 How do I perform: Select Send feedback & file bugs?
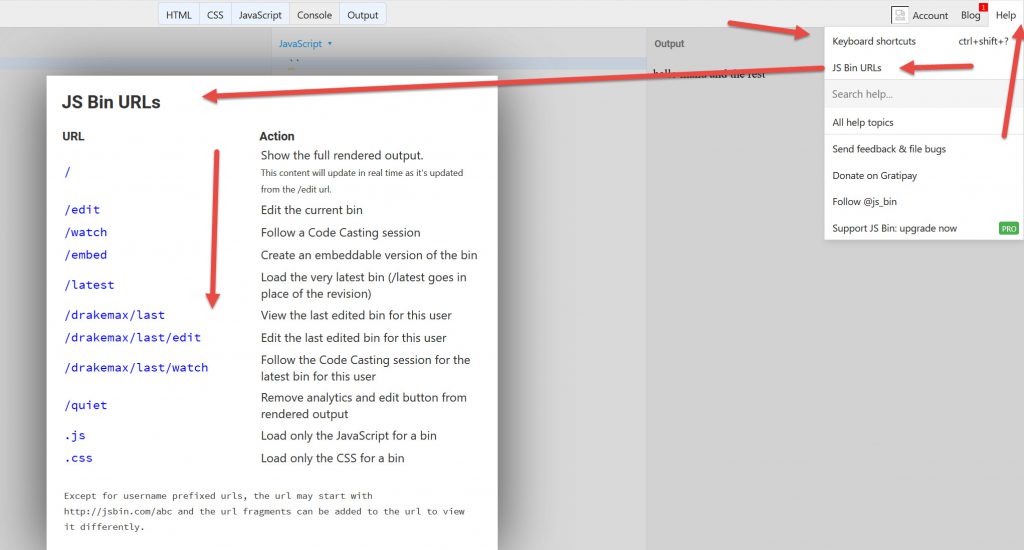pos(889,149)
